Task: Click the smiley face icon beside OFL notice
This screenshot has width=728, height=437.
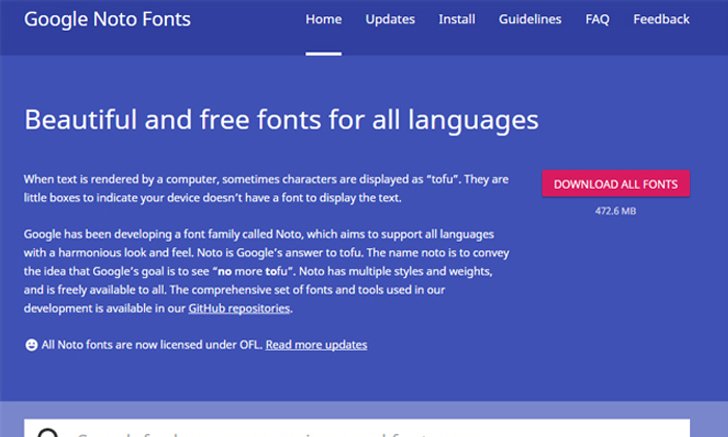Action: (x=31, y=345)
